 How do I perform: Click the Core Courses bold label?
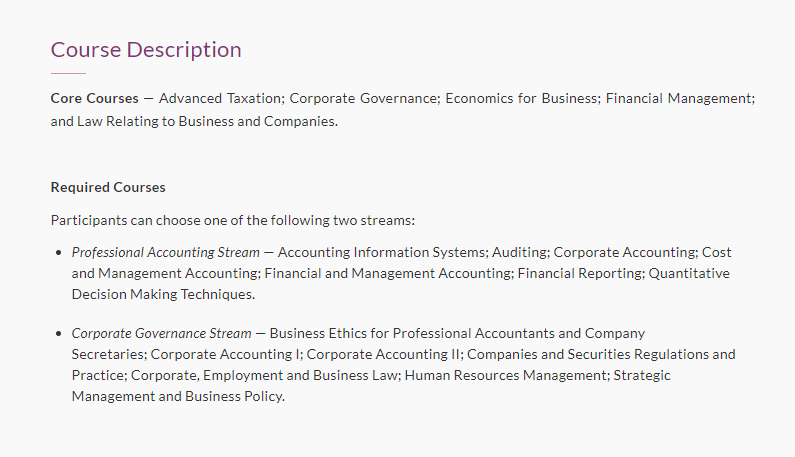point(95,98)
